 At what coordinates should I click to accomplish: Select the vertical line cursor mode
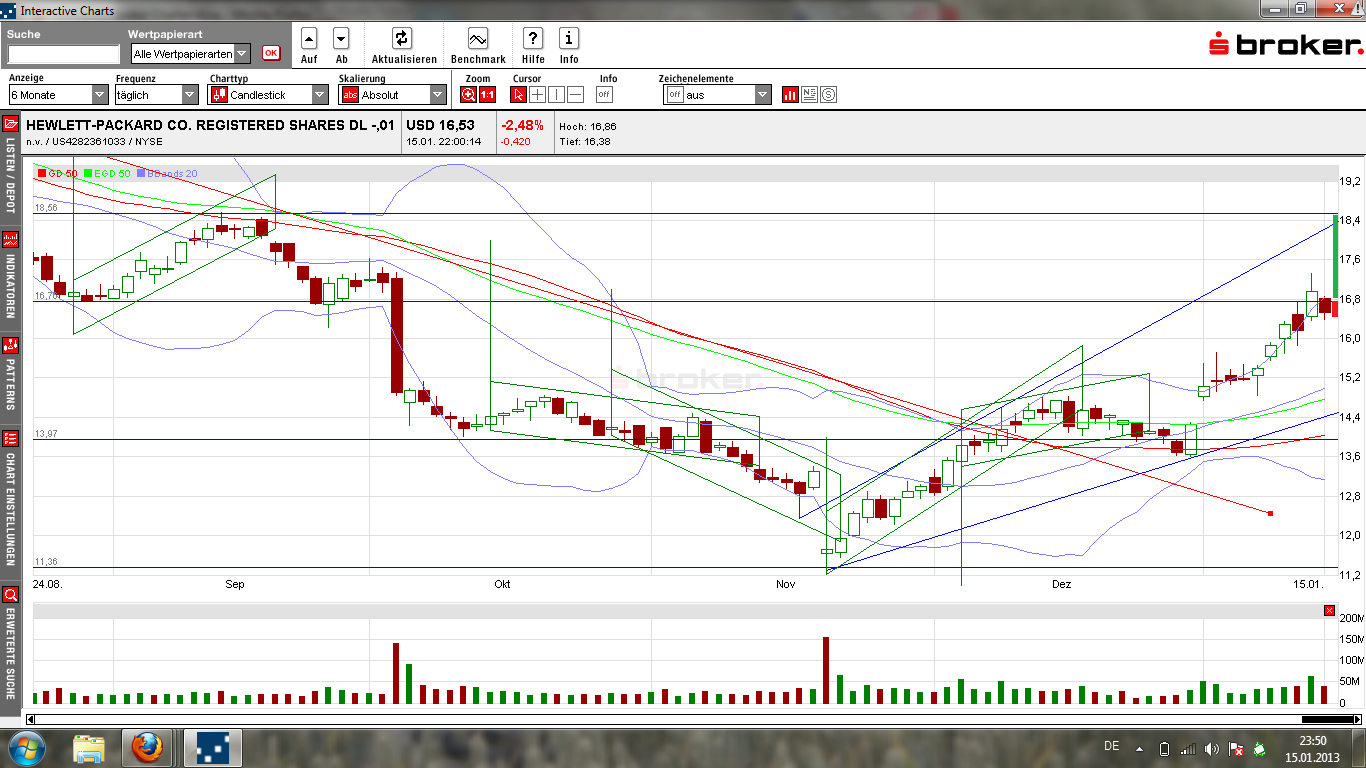556,95
